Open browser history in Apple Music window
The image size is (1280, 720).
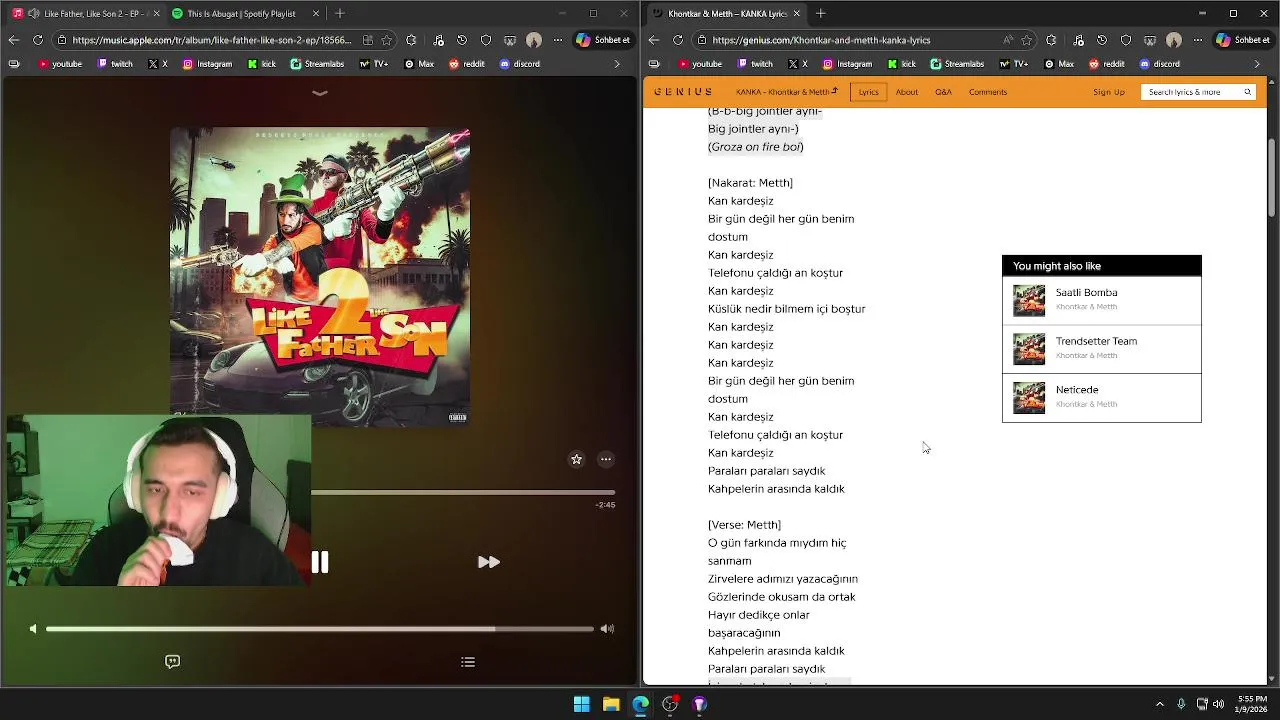point(462,40)
